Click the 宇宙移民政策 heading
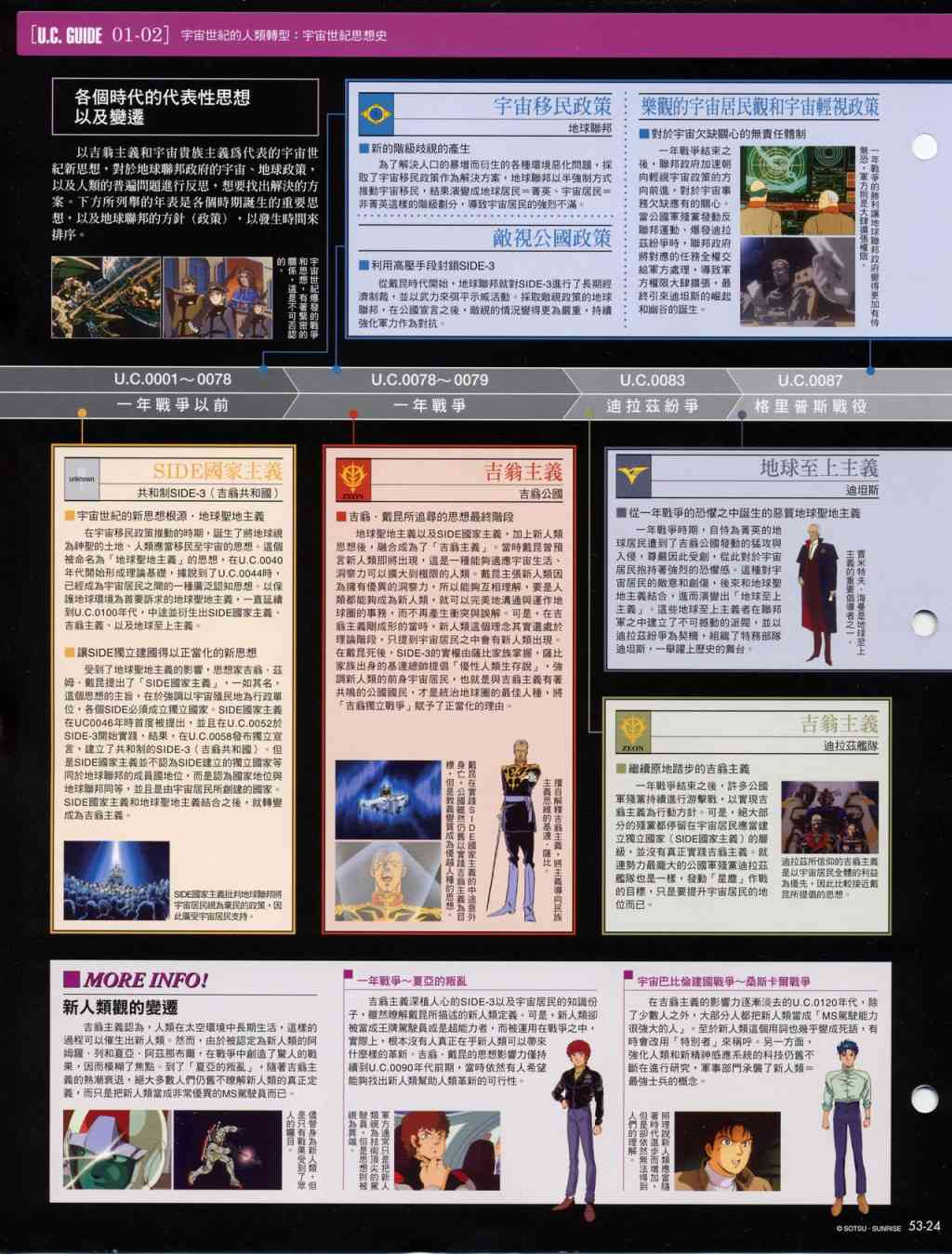 (551, 106)
